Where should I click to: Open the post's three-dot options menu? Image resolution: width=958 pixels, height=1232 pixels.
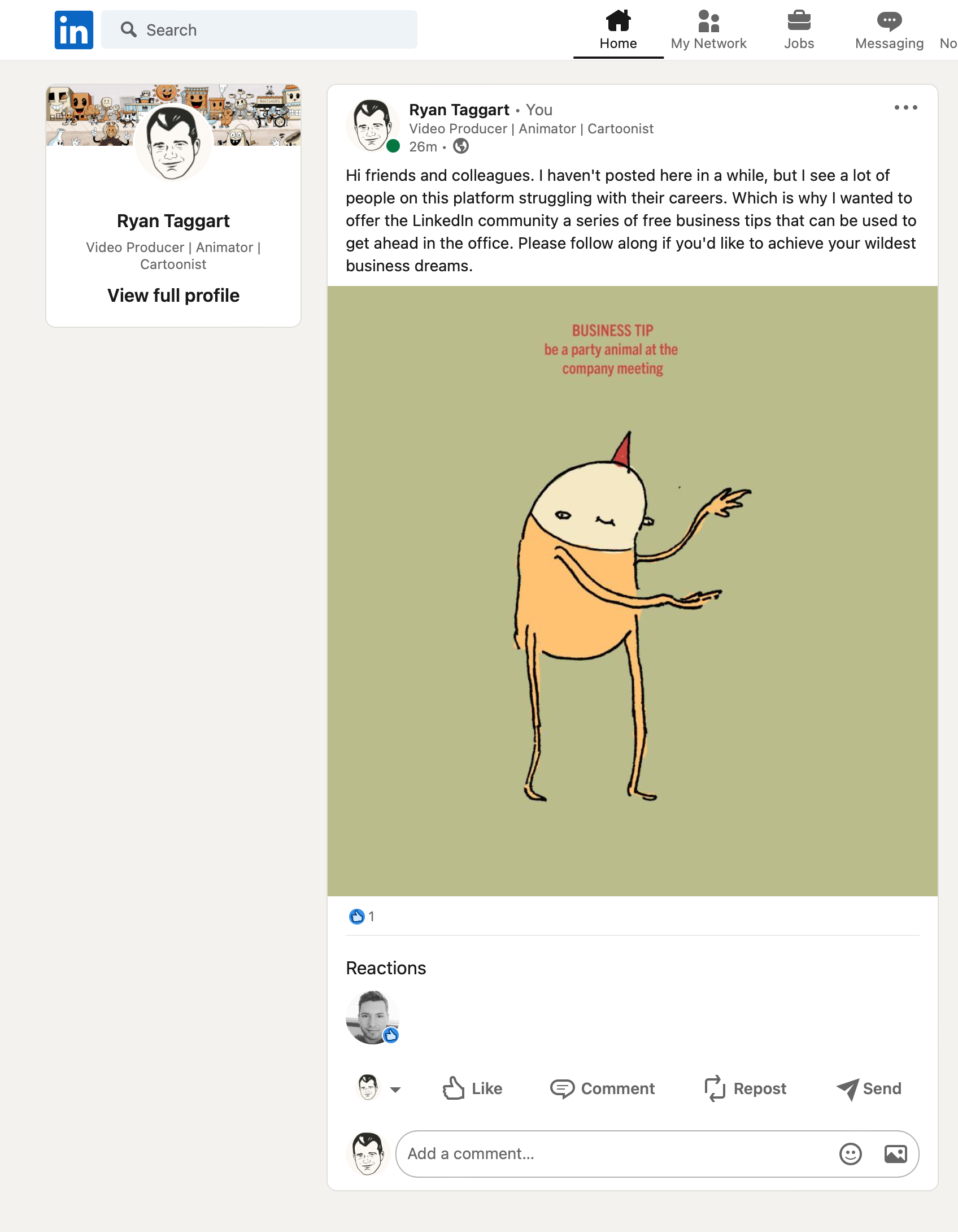point(905,107)
